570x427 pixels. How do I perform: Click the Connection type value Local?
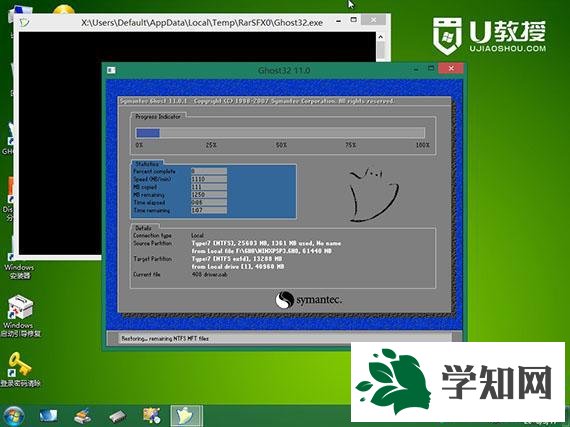click(x=197, y=235)
